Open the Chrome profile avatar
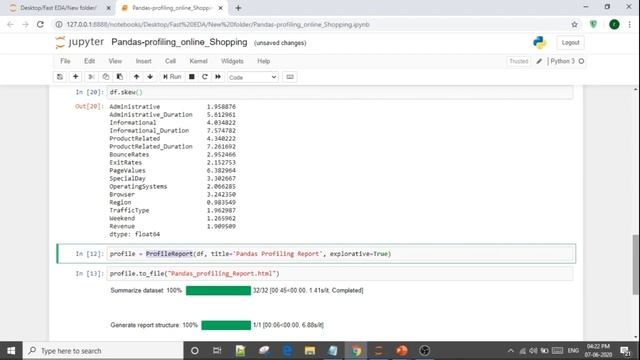Image resolution: width=640 pixels, height=360 pixels. pos(614,24)
